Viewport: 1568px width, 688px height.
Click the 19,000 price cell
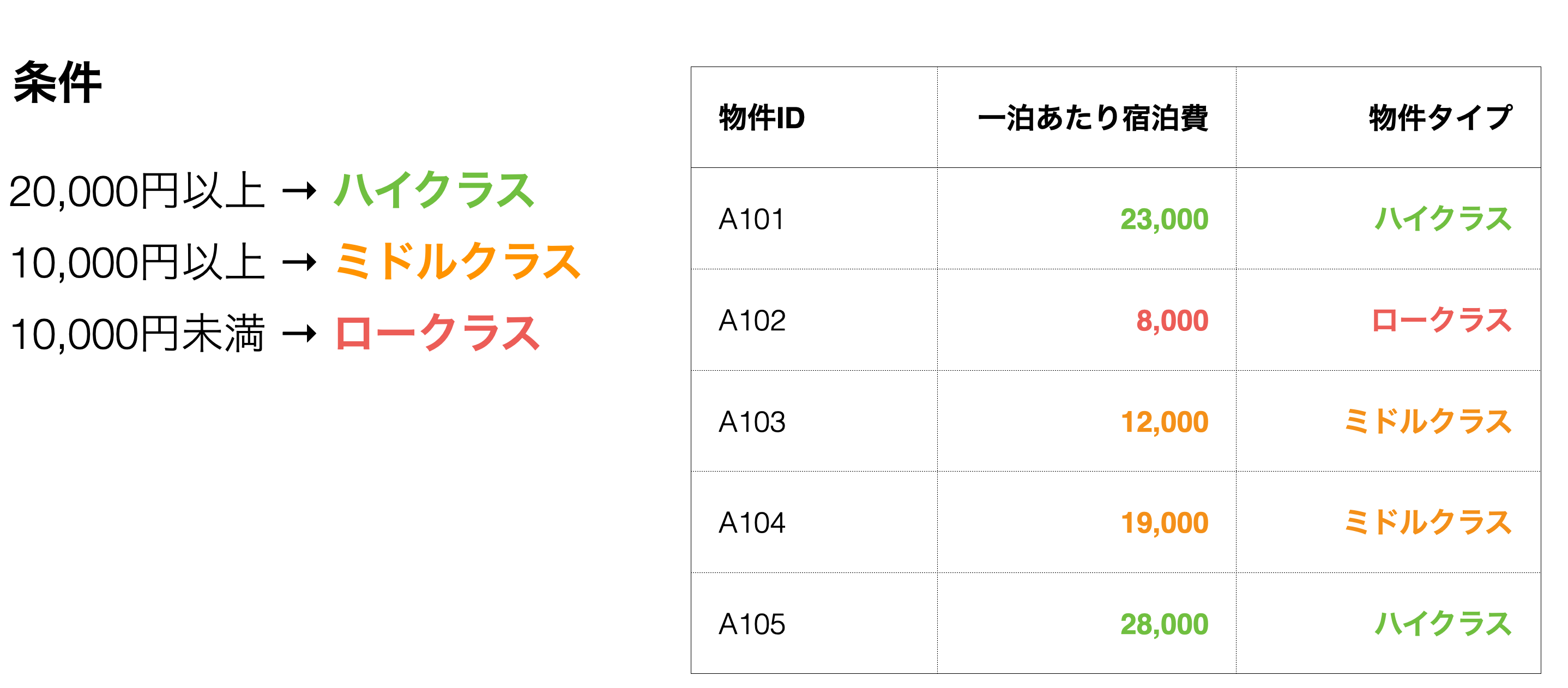[1164, 523]
